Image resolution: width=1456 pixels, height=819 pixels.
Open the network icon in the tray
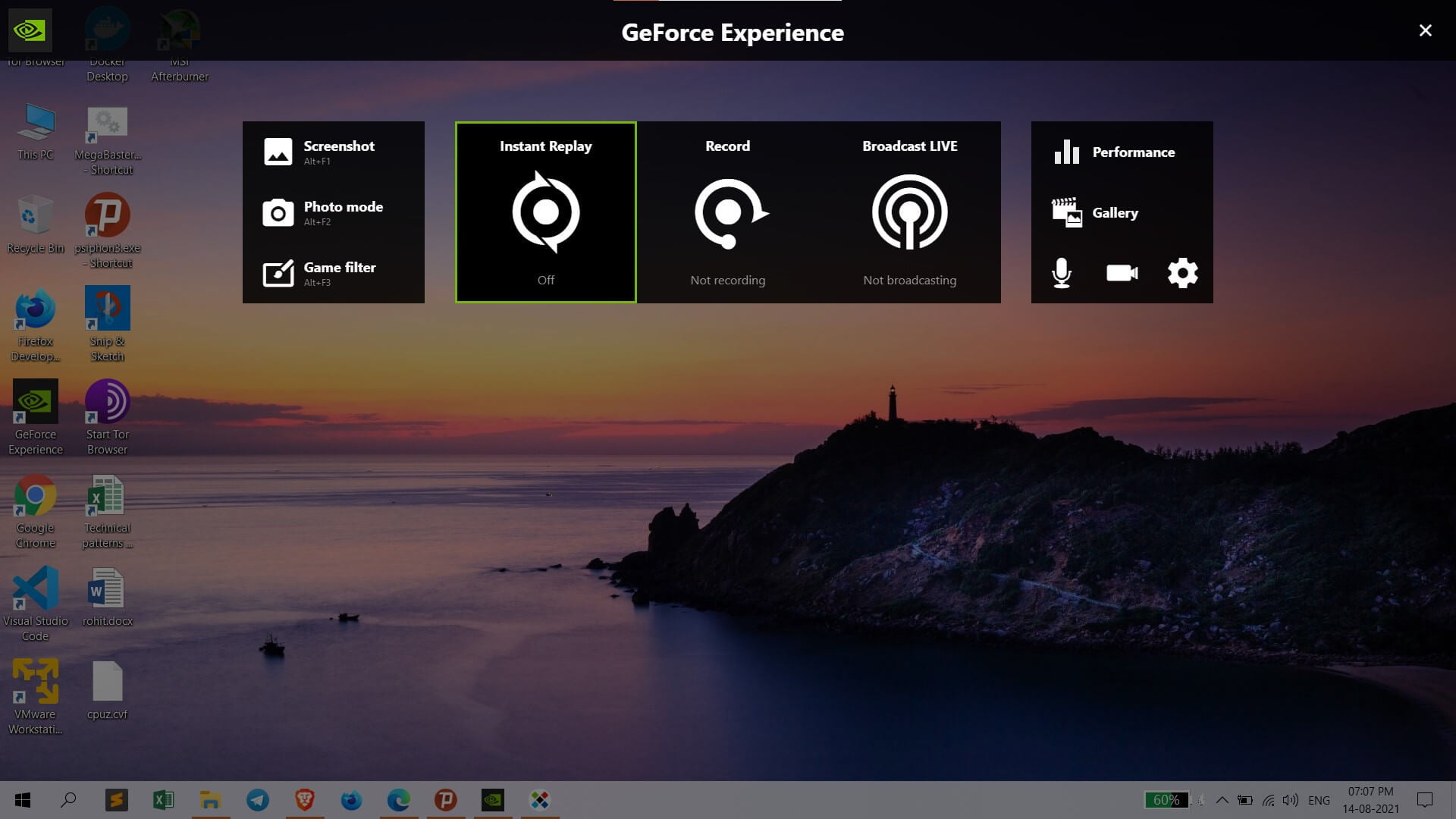pos(1268,800)
